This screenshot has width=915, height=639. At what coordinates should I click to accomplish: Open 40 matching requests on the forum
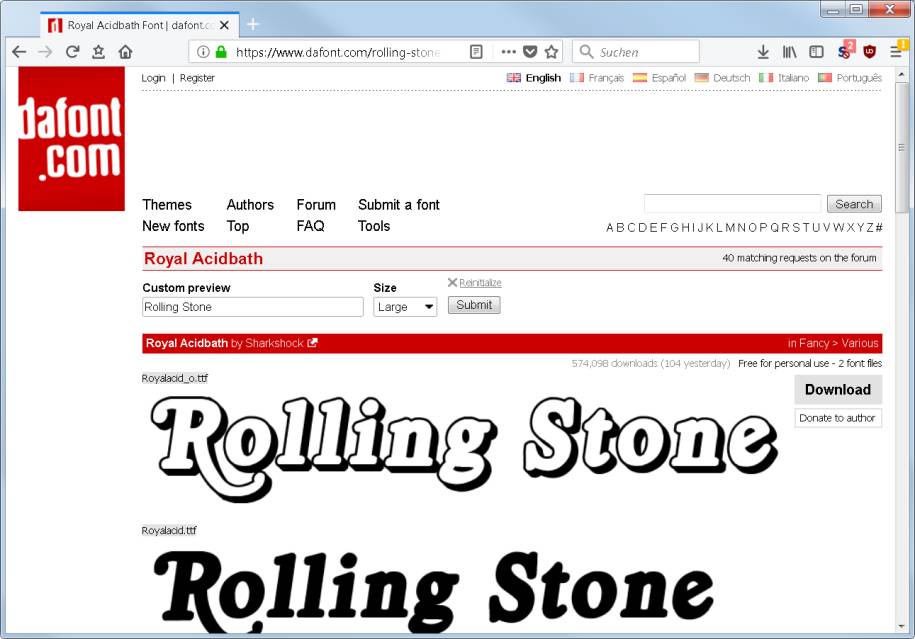point(799,258)
